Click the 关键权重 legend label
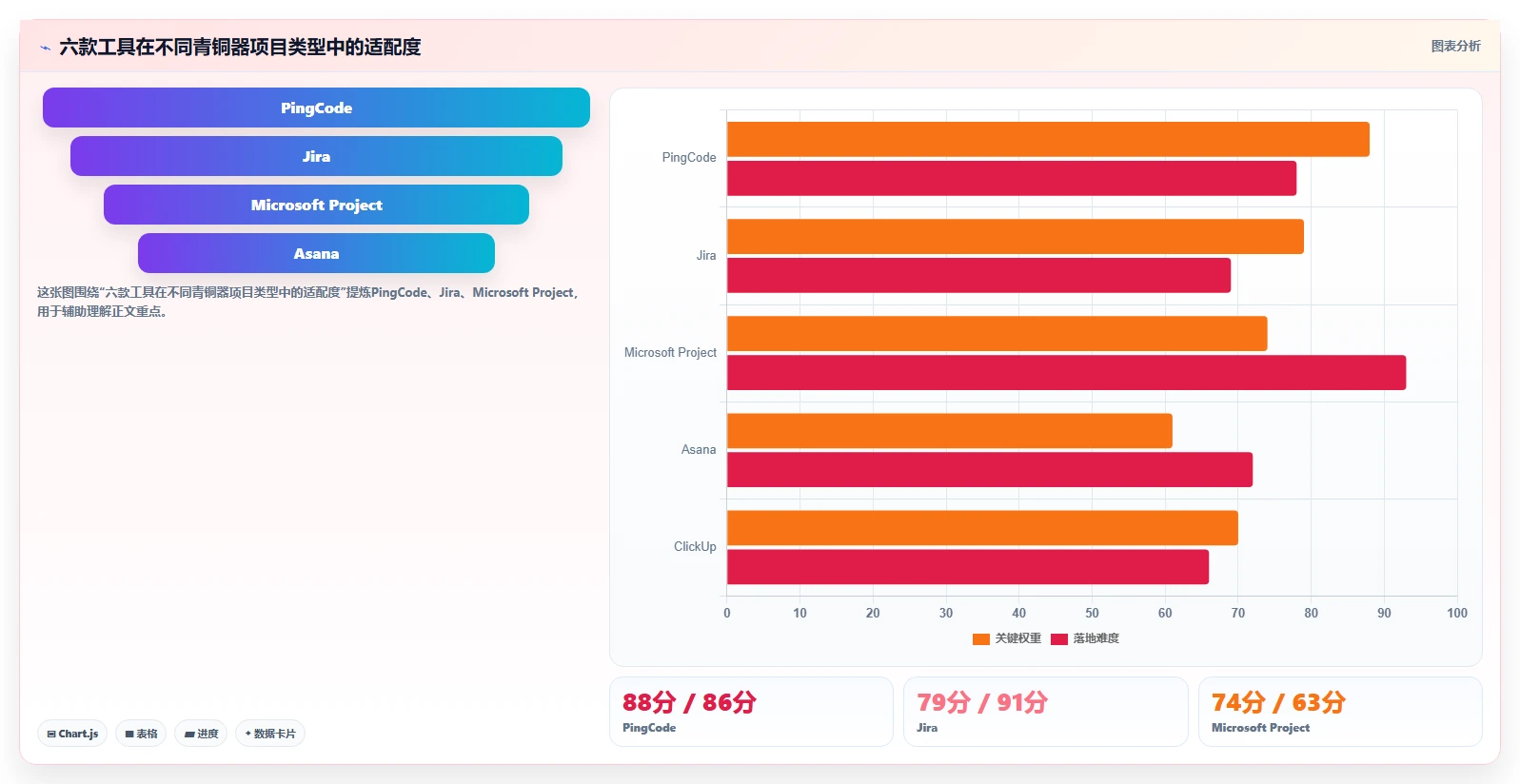Viewport: 1520px width, 784px height. (x=1018, y=638)
